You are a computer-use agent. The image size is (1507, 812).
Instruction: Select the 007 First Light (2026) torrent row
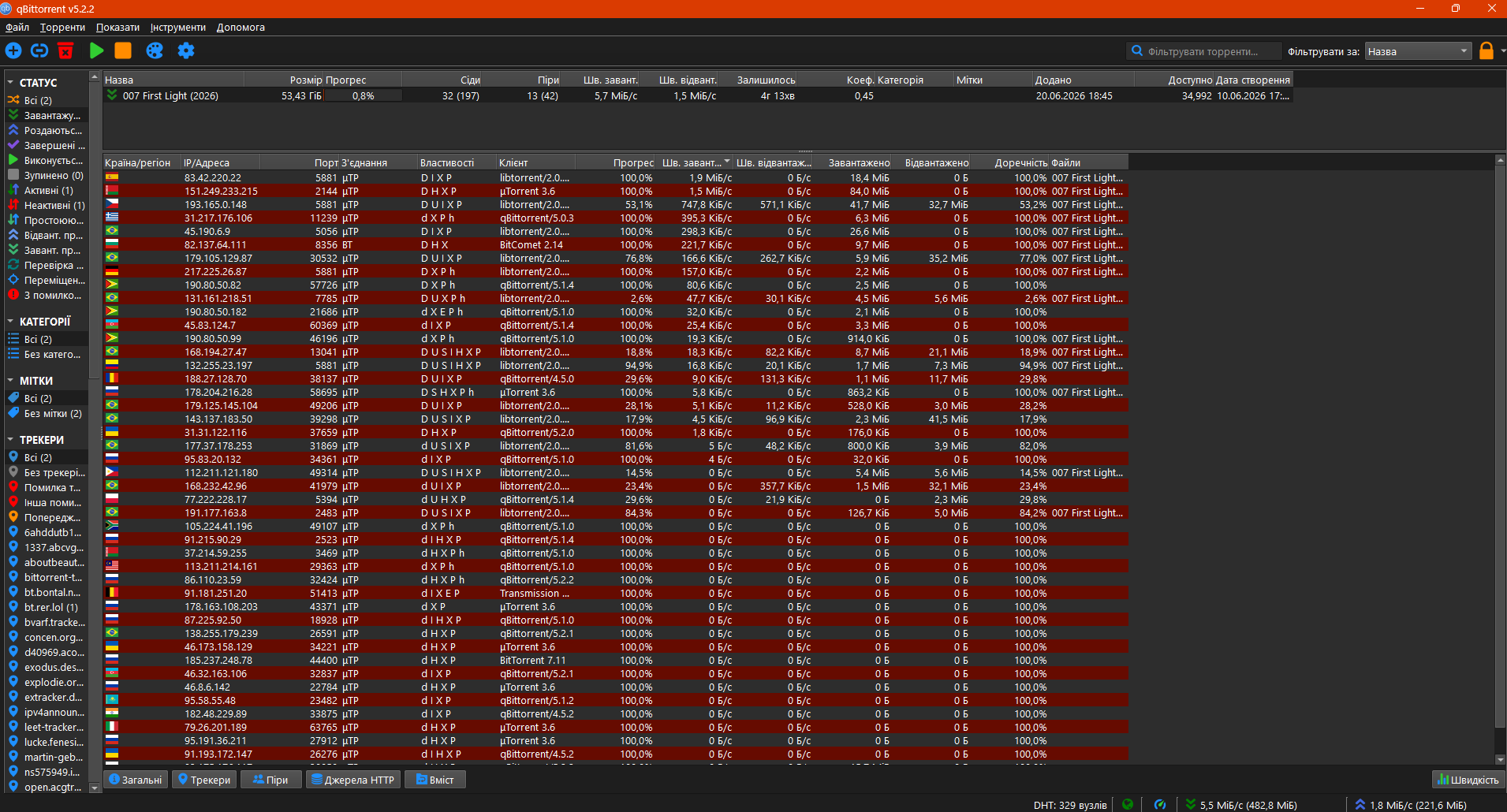(x=698, y=95)
